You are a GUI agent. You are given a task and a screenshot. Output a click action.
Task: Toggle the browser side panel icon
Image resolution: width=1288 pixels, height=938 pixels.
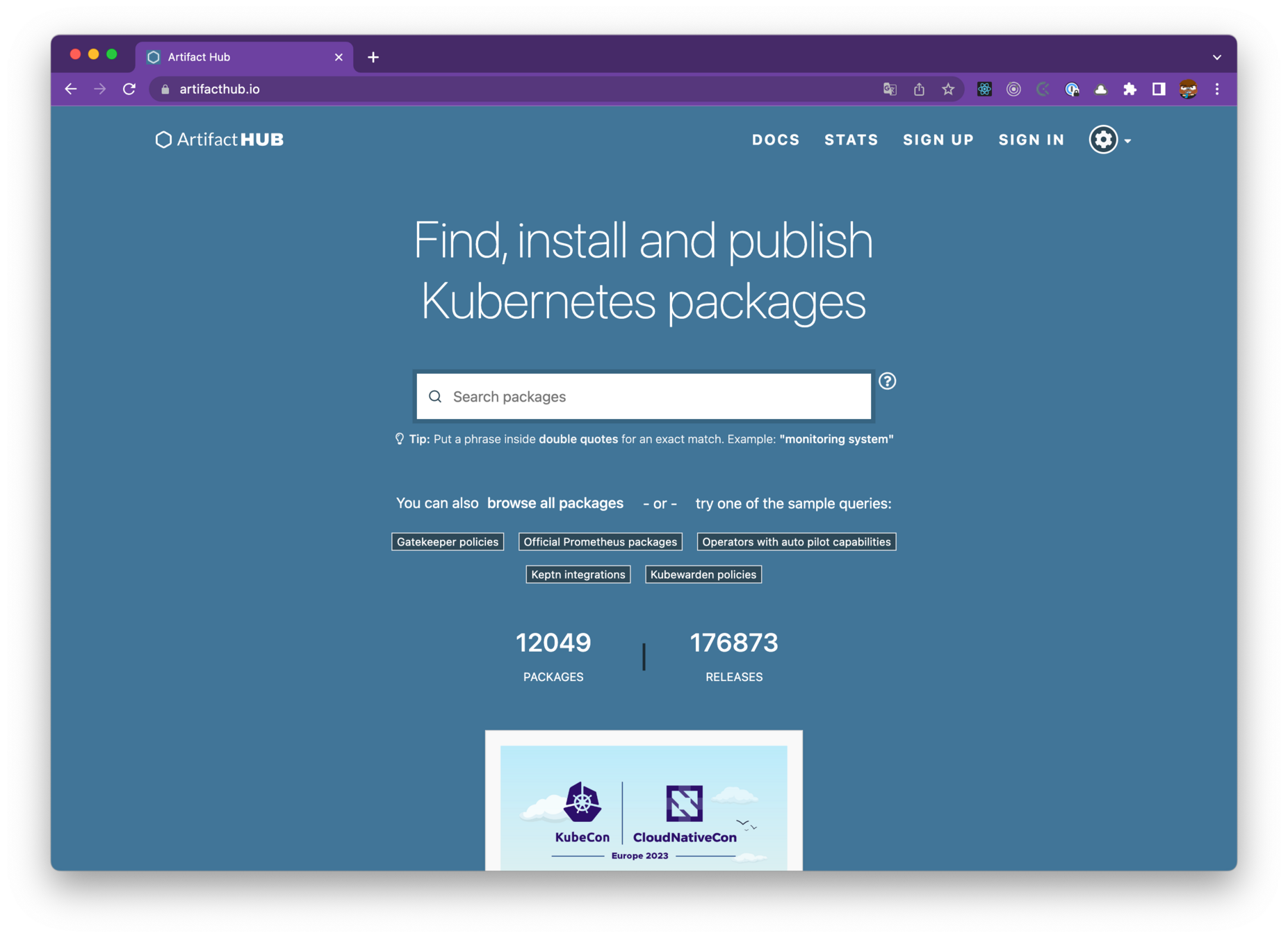pos(1159,89)
